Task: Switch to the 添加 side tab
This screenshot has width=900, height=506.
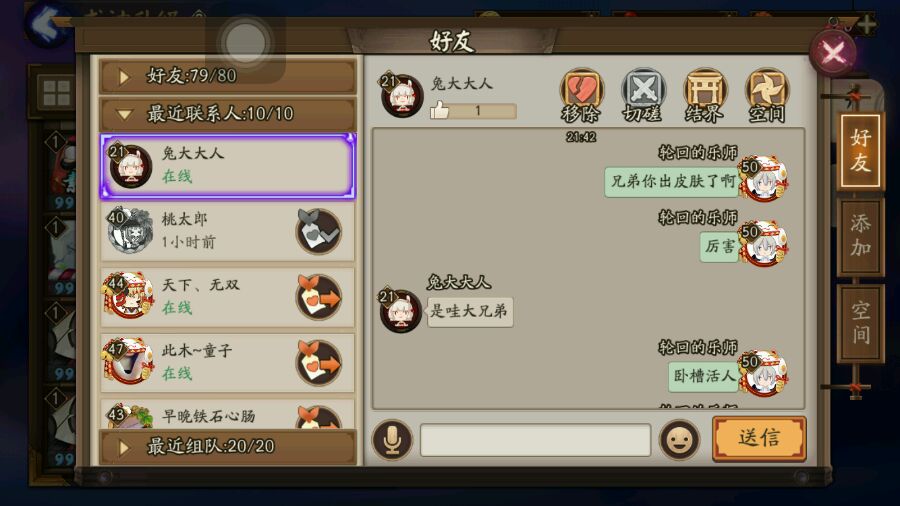Action: coord(860,236)
